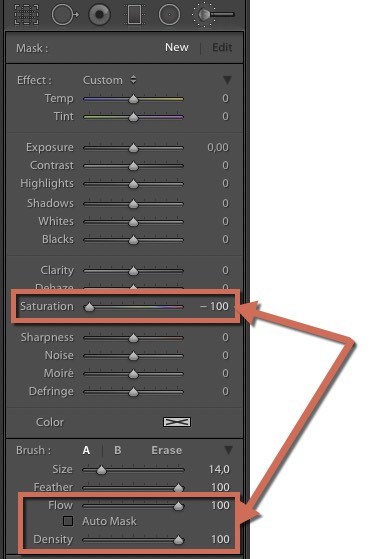Open the Color swatch picker
Screen dimensions: 372x559
(x=177, y=422)
